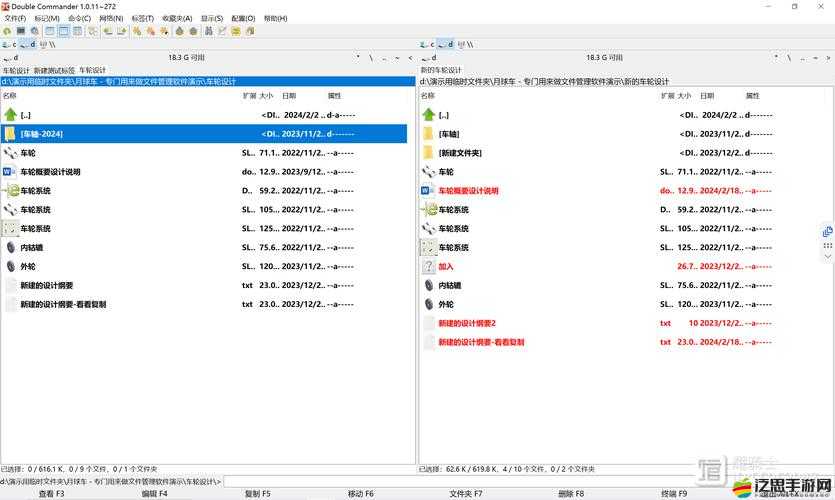This screenshot has height=500, width=835.
Task: Click left panel '<' arrow button
Action: 410,58
